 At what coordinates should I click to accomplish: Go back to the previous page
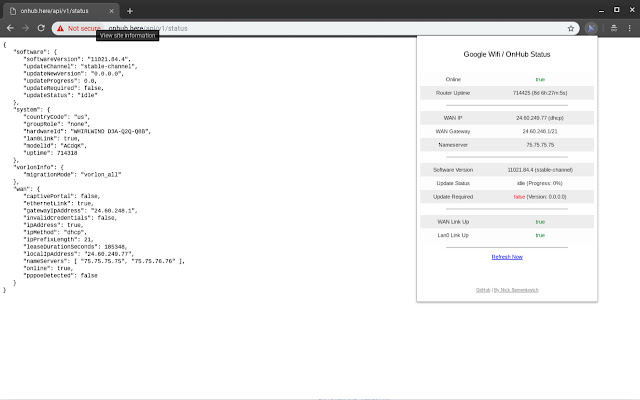coord(10,28)
